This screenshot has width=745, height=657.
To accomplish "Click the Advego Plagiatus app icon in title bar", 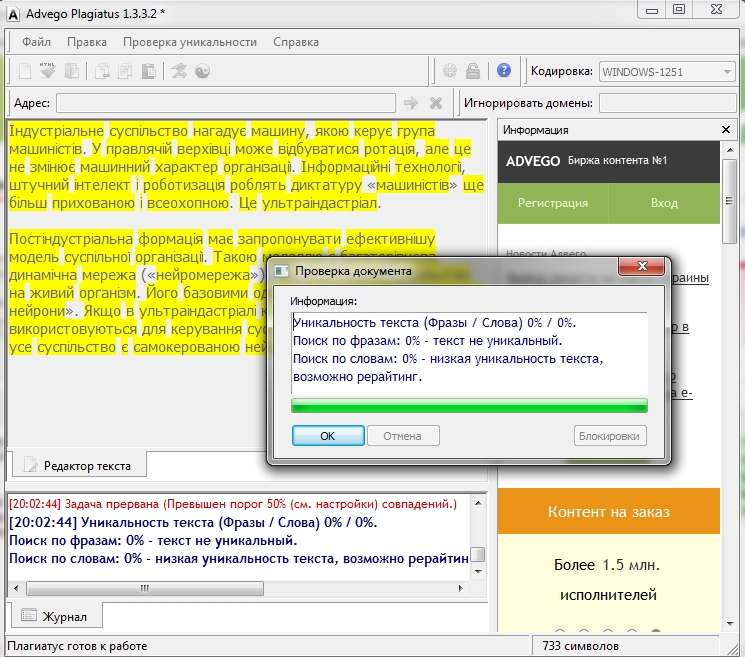I will pos(13,14).
